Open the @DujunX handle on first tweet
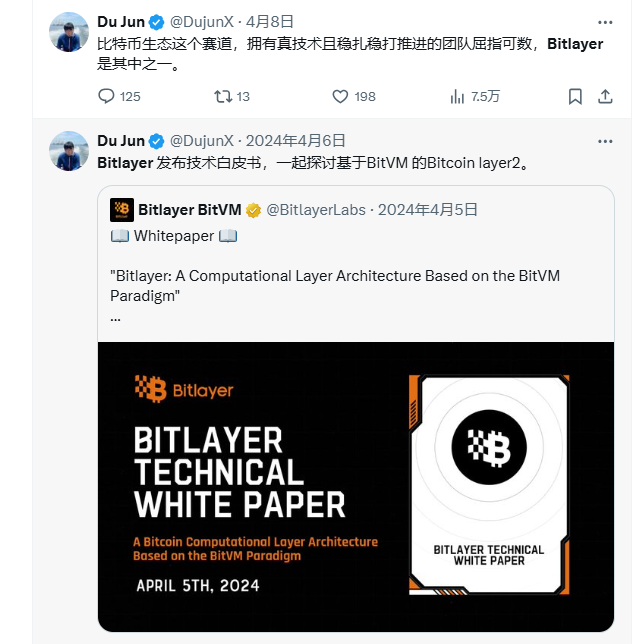638x644 pixels. 202,22
